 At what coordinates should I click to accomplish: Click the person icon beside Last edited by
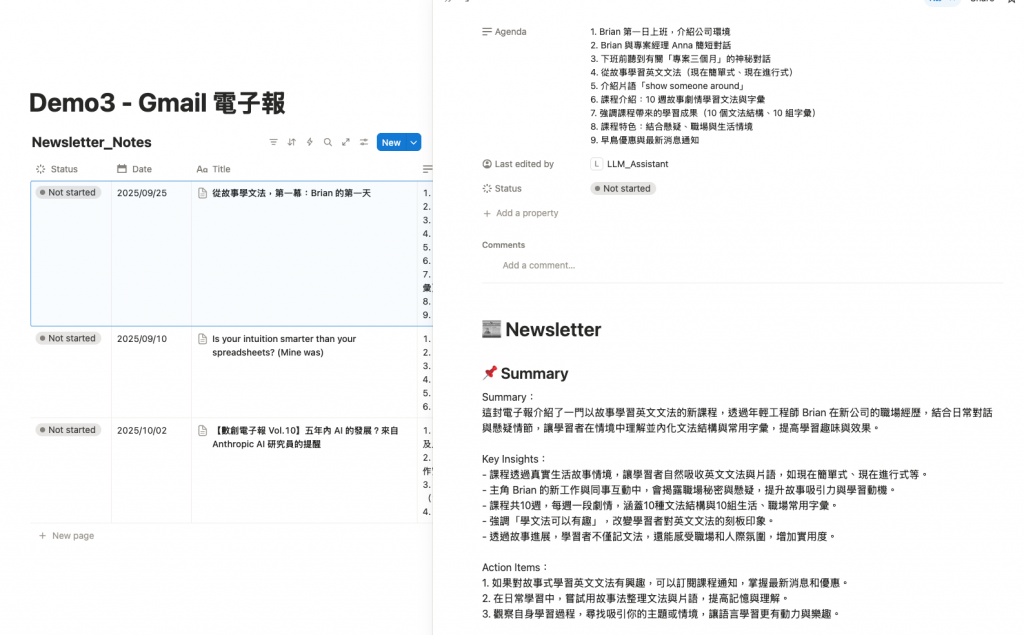[487, 164]
